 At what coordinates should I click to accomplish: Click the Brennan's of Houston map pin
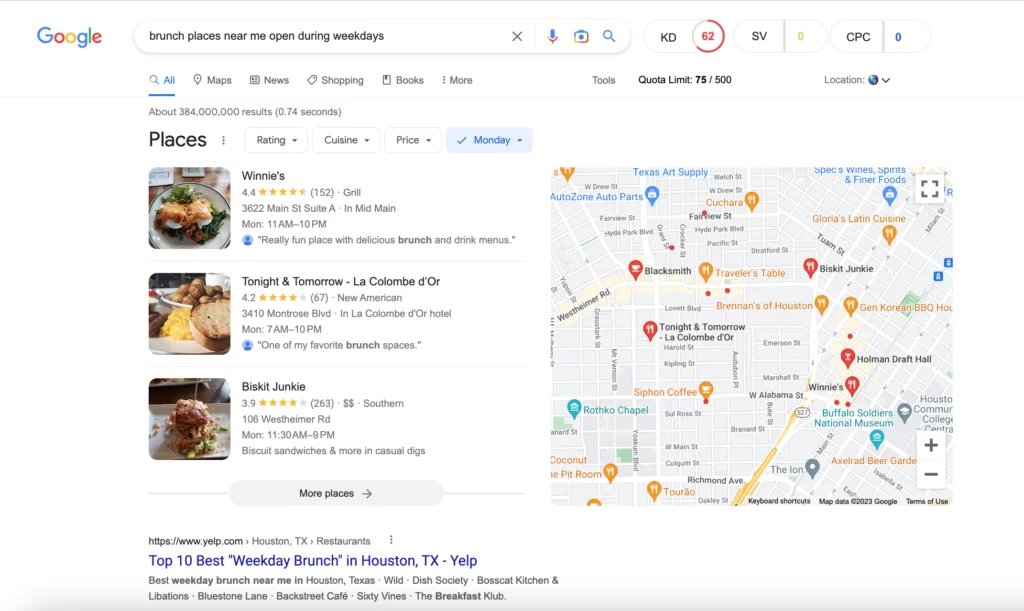(x=822, y=304)
